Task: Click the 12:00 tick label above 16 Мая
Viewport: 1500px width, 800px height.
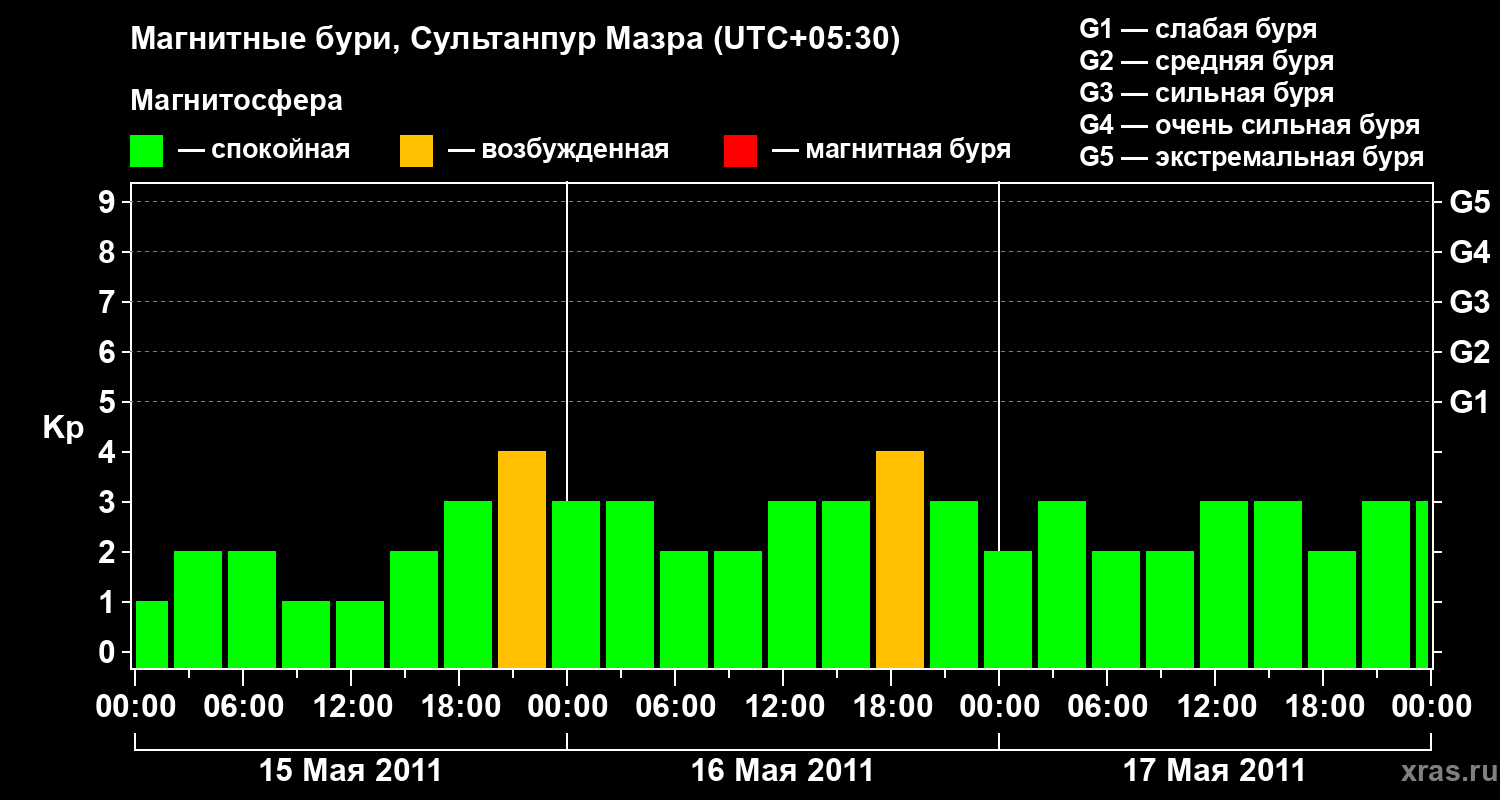Action: [x=783, y=706]
